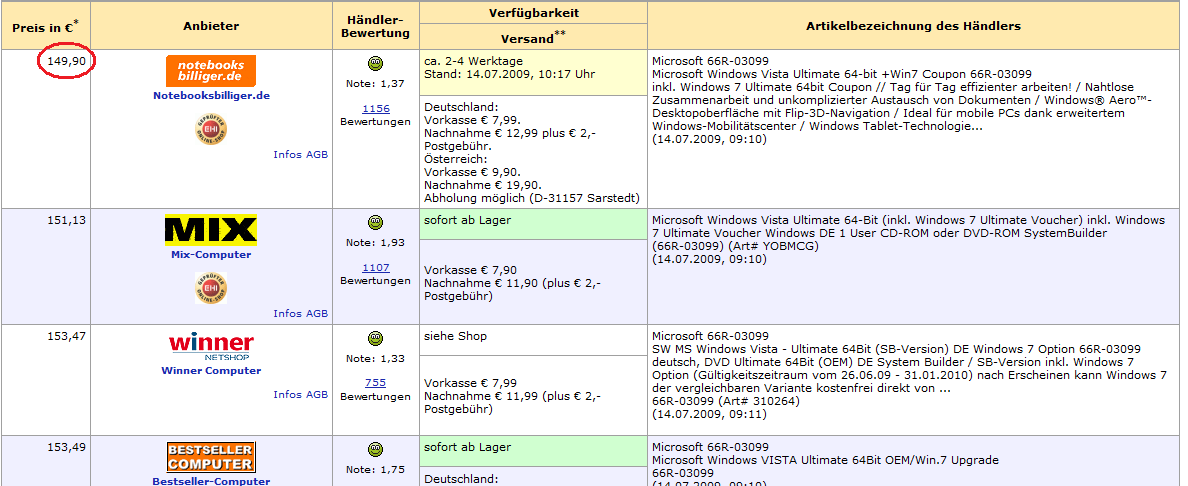The height and width of the screenshot is (486, 1188).
Task: Open the MIX computer shop logo
Action: (x=211, y=230)
